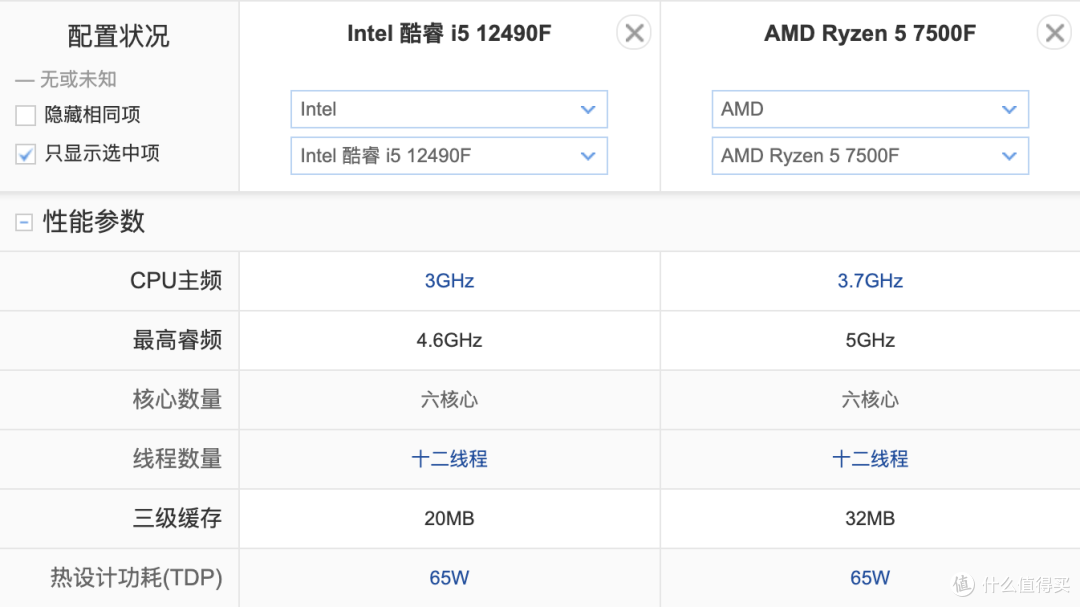Viewport: 1080px width, 607px height.
Task: Collapse the 性能参数 section with minus icon
Action: pos(23,223)
